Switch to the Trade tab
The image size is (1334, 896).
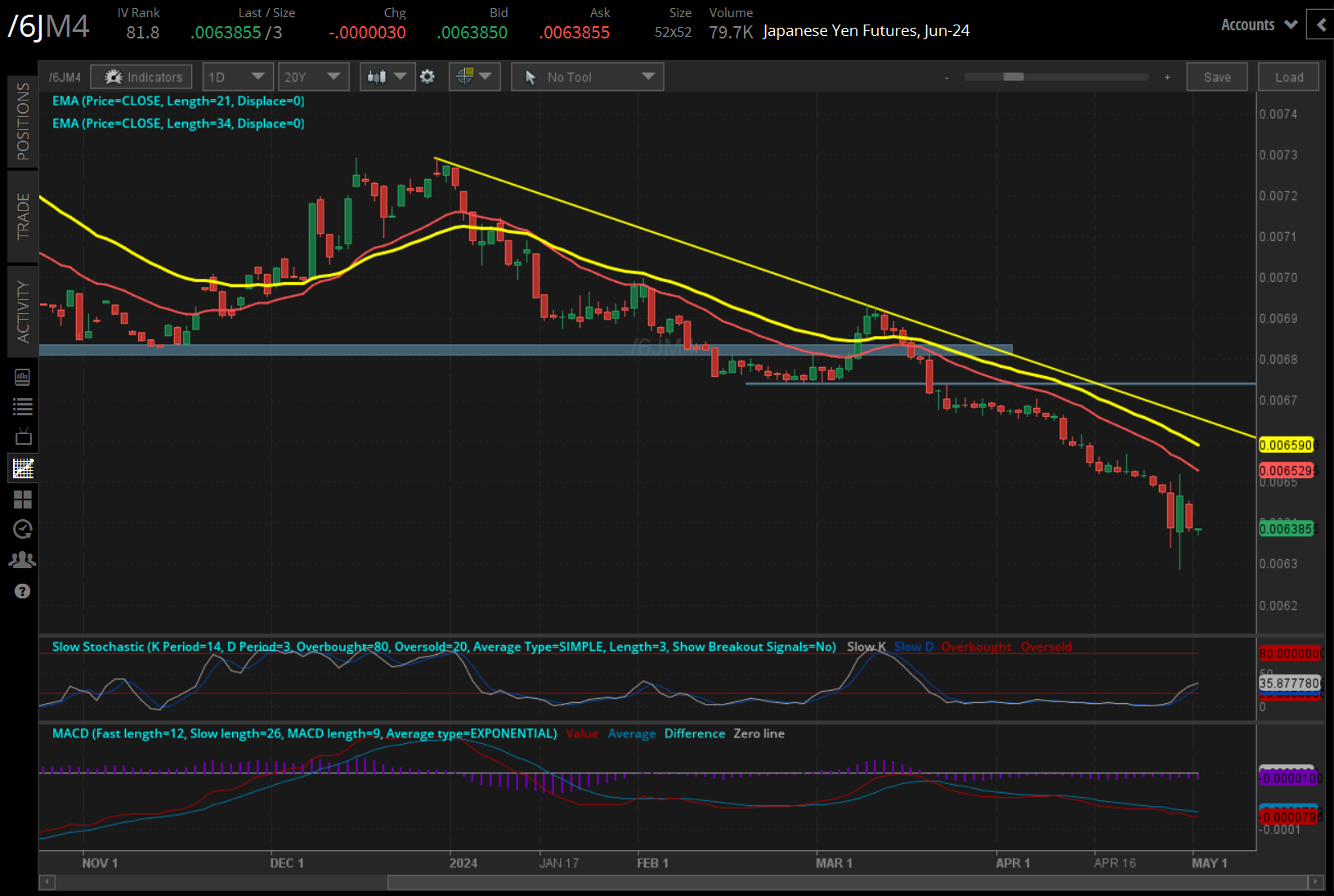[x=23, y=216]
